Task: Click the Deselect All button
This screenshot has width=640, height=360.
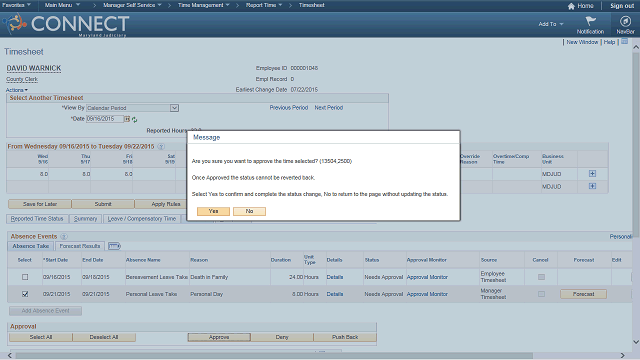Action: tap(104, 337)
